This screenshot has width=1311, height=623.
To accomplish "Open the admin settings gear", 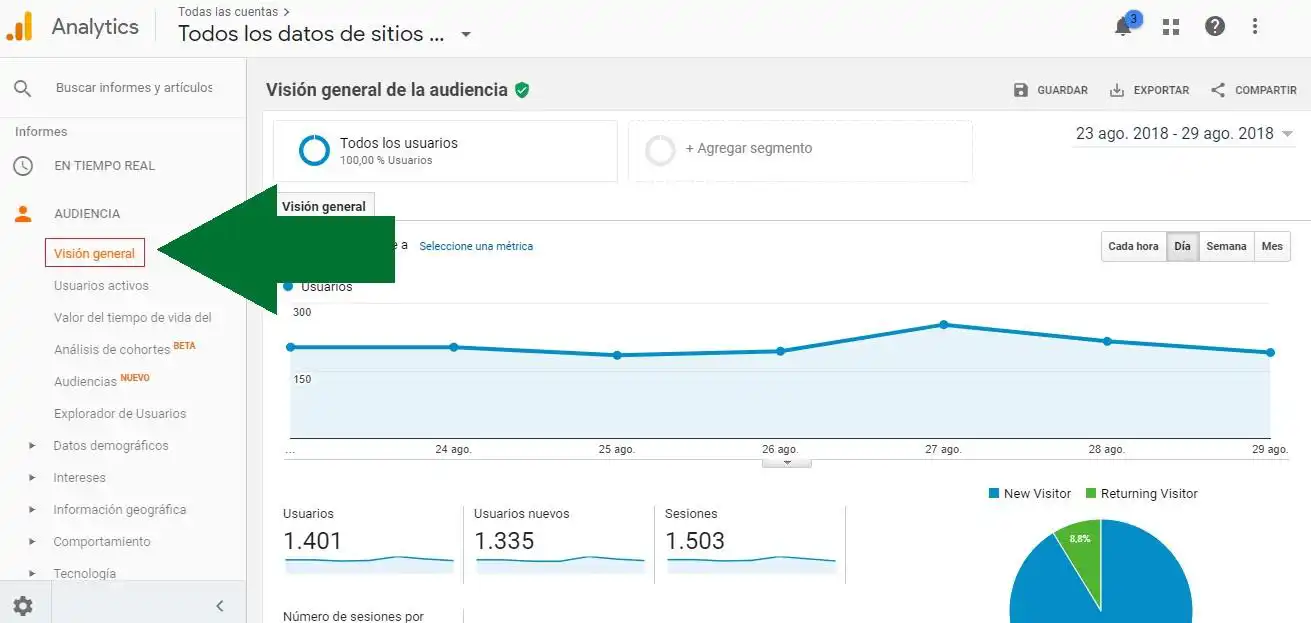I will [23, 605].
